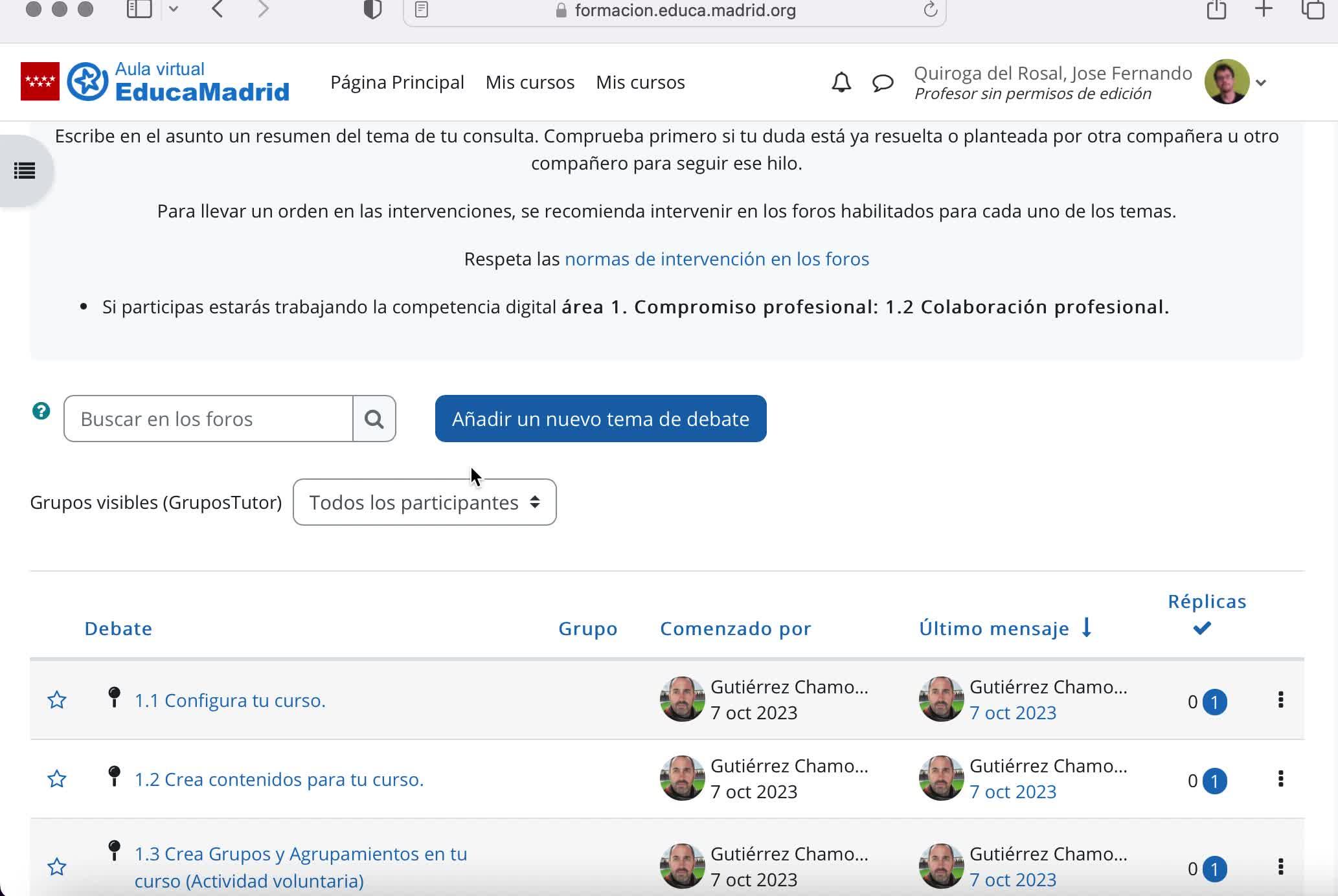
Task: Go to Página Principal in navigation
Action: point(397,82)
